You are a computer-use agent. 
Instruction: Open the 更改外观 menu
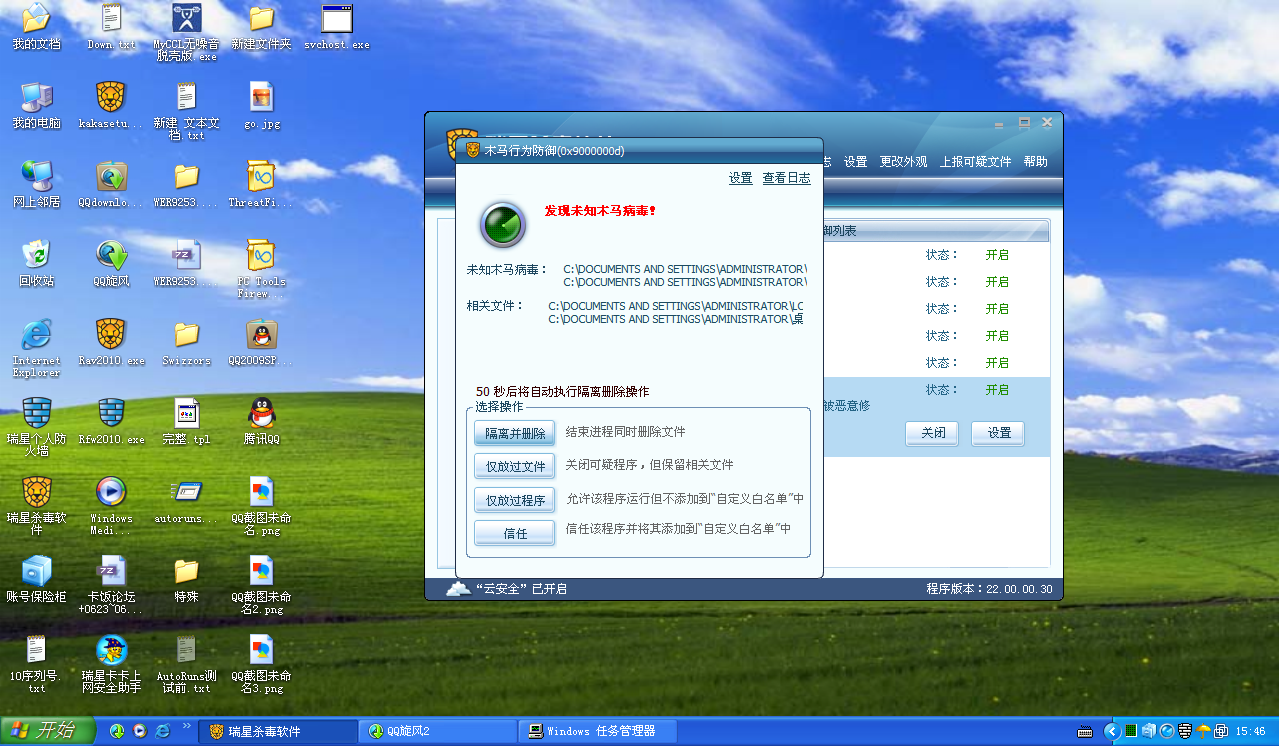[903, 162]
